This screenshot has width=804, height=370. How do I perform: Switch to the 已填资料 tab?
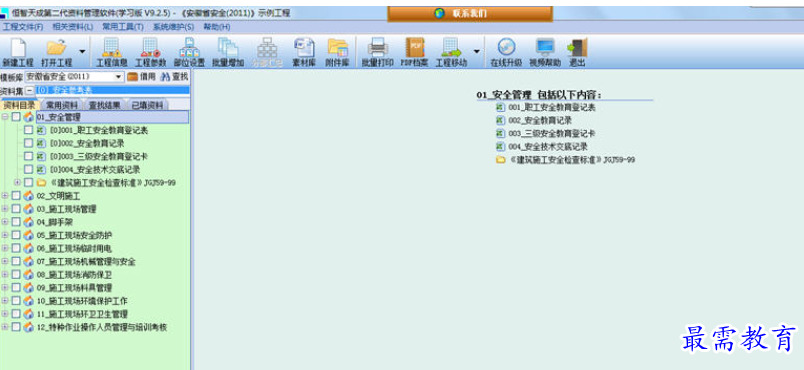tap(147, 105)
